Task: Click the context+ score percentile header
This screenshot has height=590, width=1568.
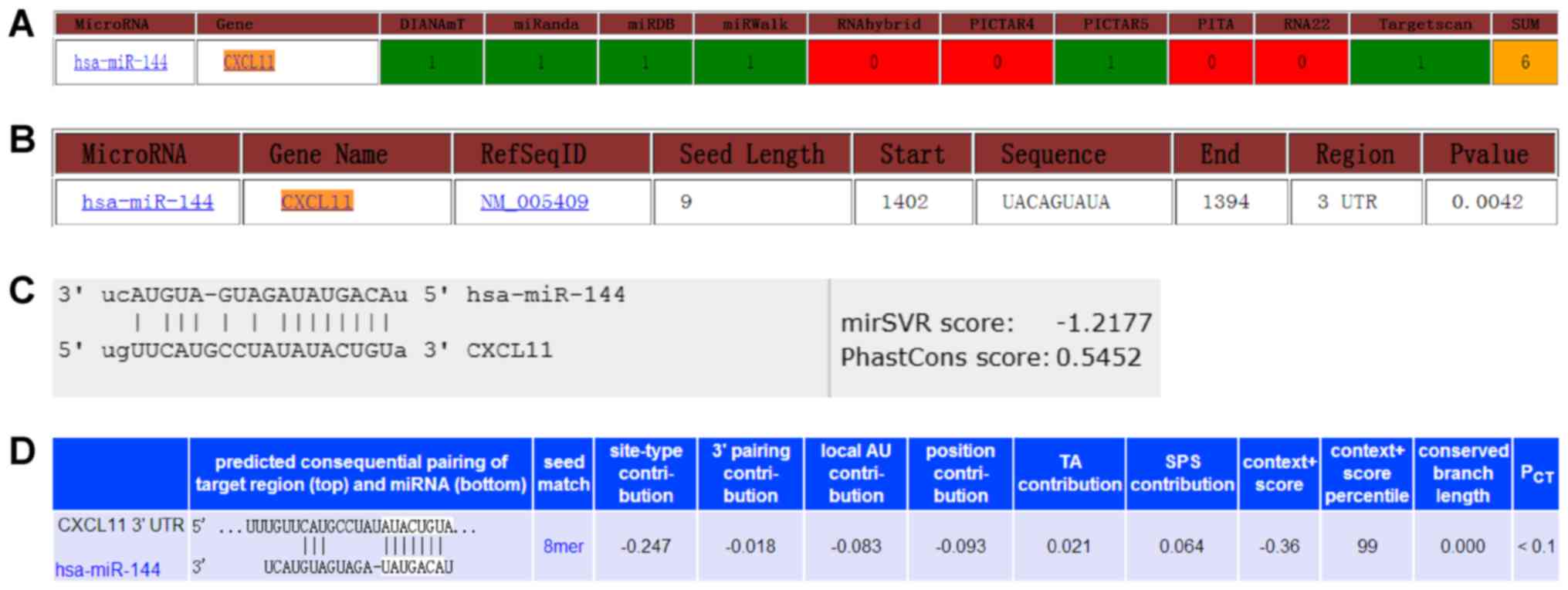Action: point(1366,473)
